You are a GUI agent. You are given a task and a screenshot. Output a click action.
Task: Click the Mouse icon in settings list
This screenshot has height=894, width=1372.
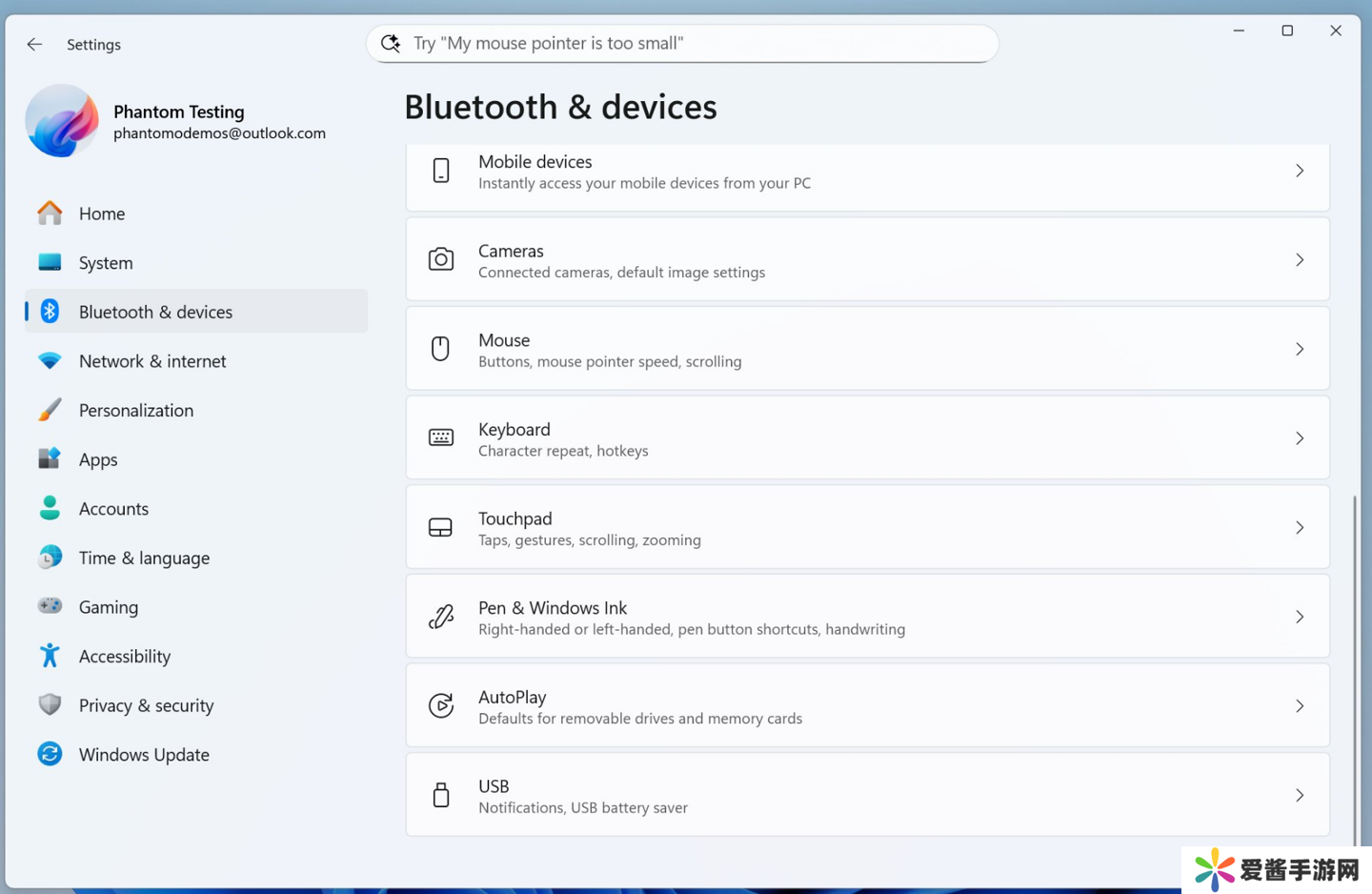(440, 349)
